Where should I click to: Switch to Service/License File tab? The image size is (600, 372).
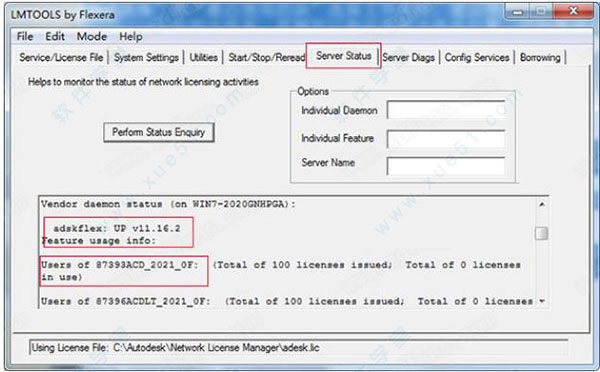point(61,57)
